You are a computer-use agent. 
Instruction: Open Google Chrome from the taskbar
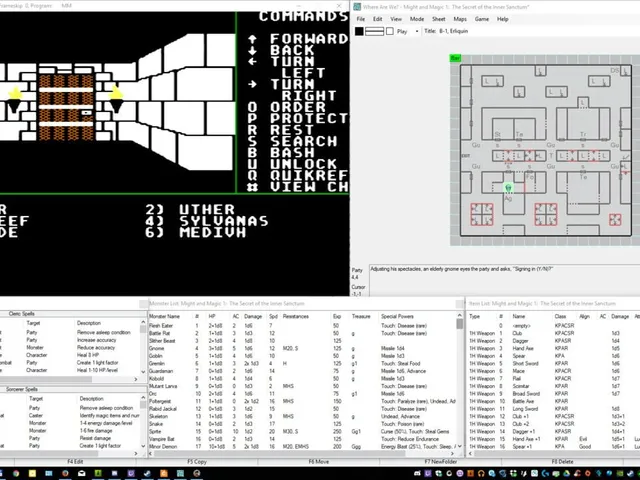(x=16, y=473)
